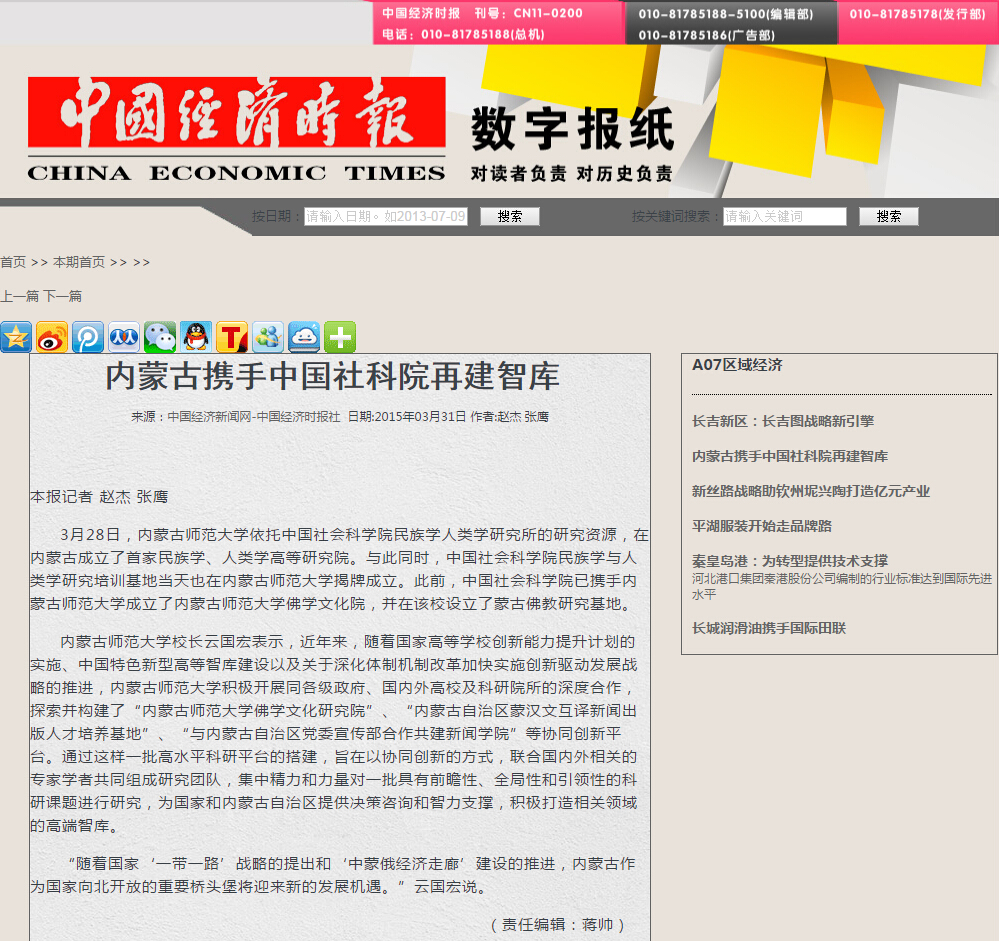Click into the keyword search field

point(785,217)
